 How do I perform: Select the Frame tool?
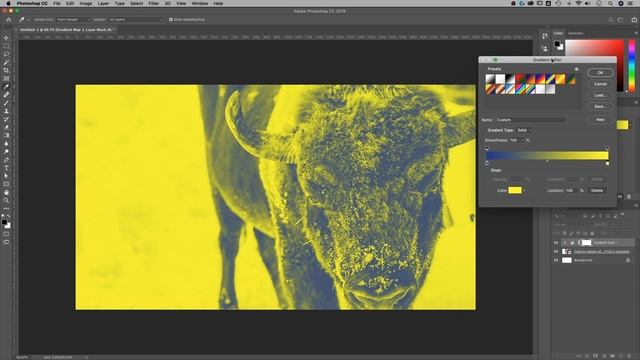tap(6, 78)
